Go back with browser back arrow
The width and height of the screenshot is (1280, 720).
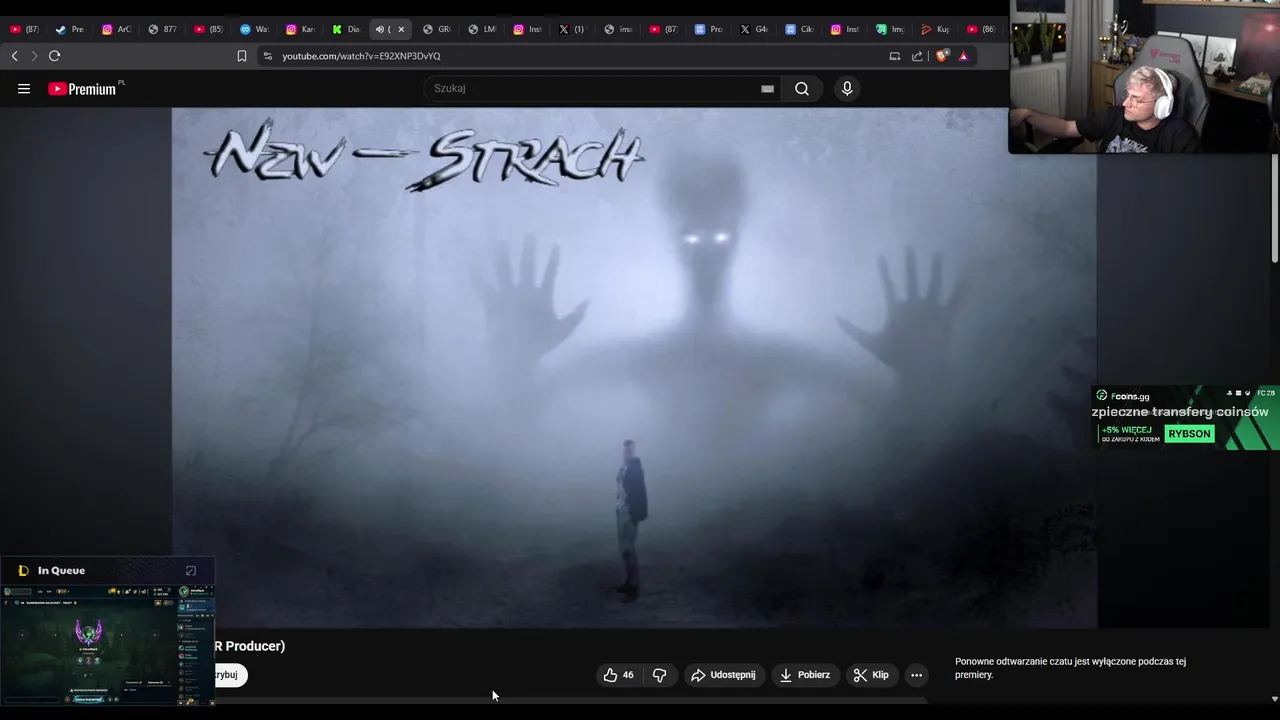pyautogui.click(x=14, y=56)
